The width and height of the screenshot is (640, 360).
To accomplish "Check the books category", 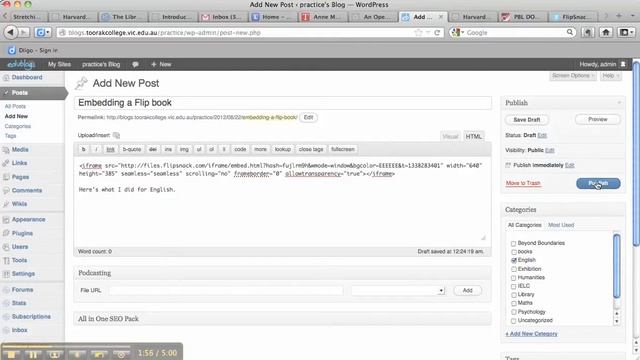I will (x=513, y=252).
